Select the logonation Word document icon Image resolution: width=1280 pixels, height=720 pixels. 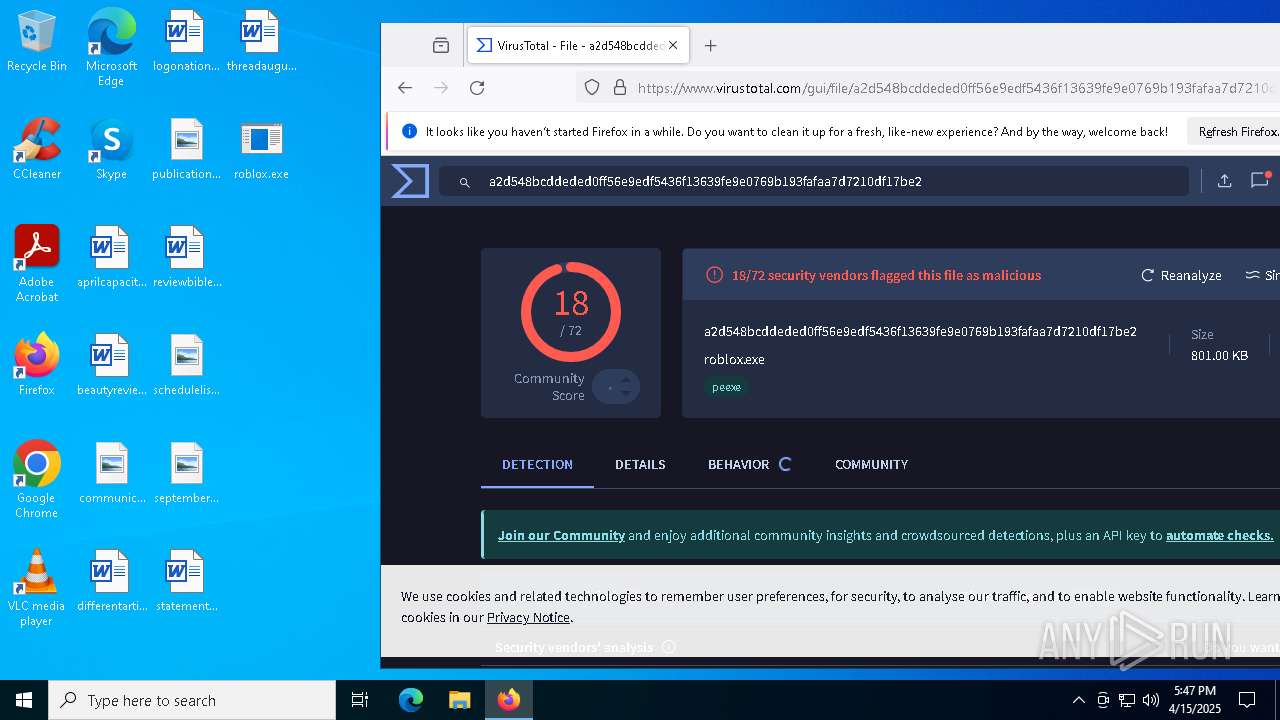pos(186,42)
